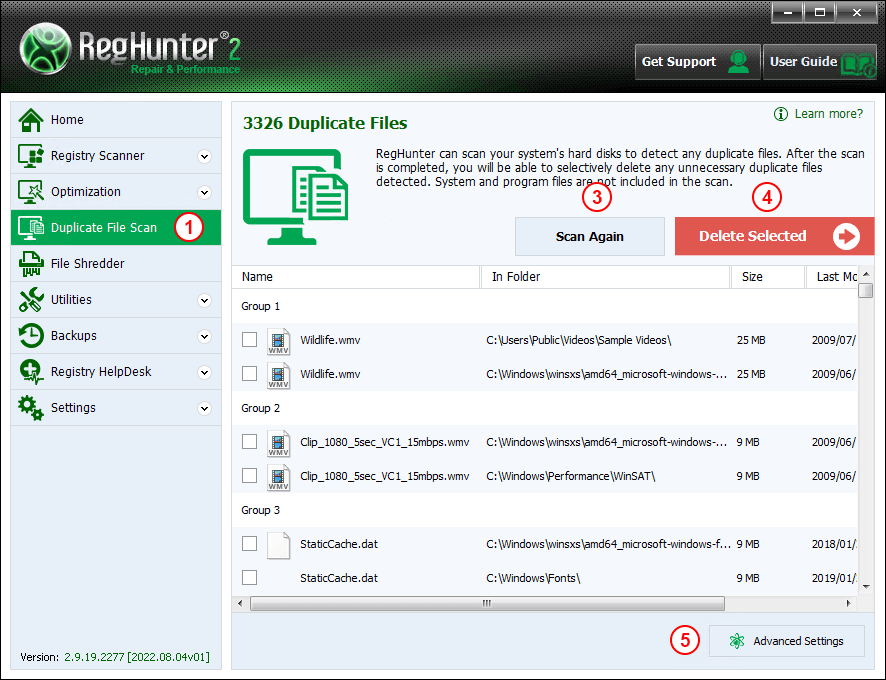Open Advanced Settings at the bottom right
886x680 pixels.
786,642
